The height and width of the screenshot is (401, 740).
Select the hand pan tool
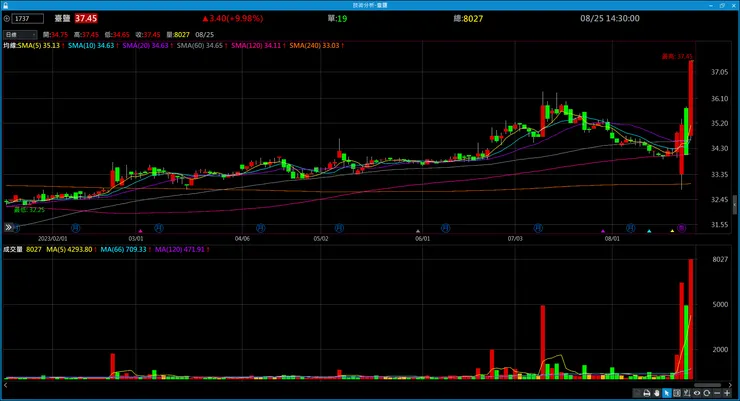[x=656, y=393]
